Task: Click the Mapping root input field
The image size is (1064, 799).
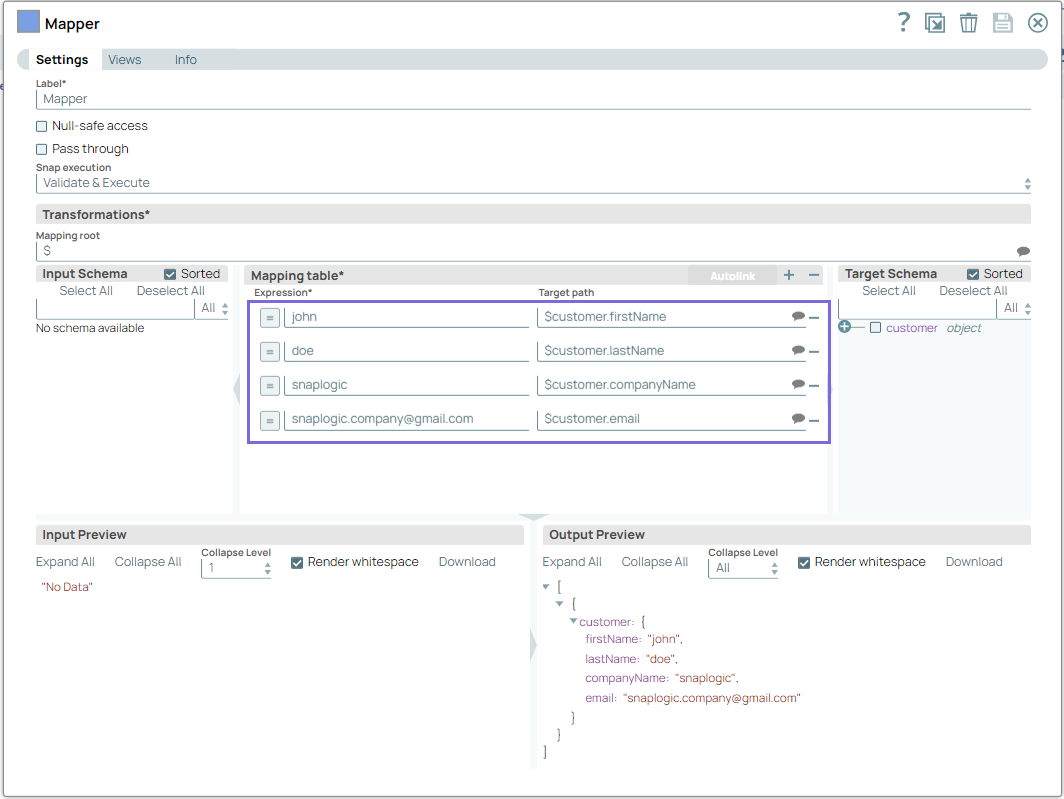Action: click(400, 251)
